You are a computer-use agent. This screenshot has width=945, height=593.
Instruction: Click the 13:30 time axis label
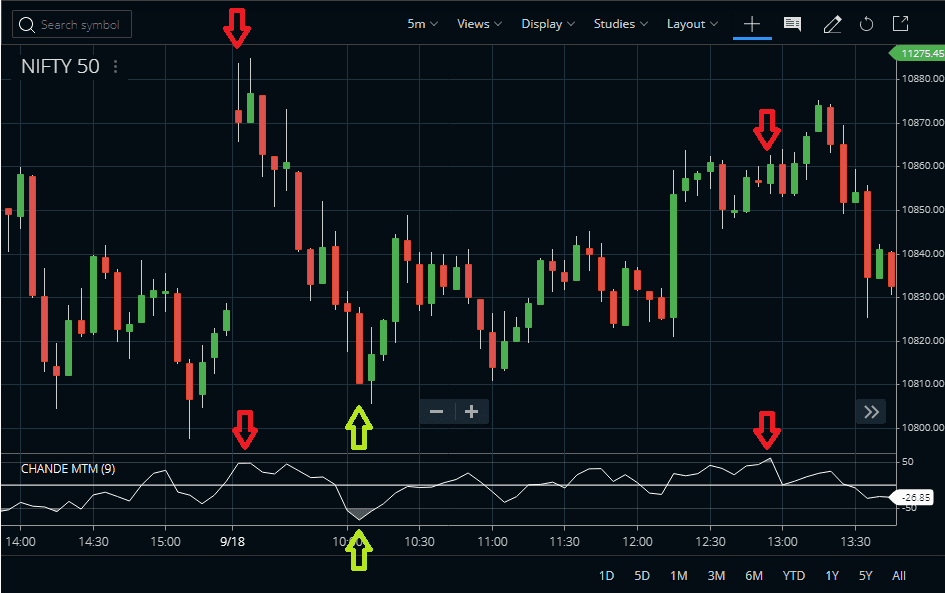point(855,541)
